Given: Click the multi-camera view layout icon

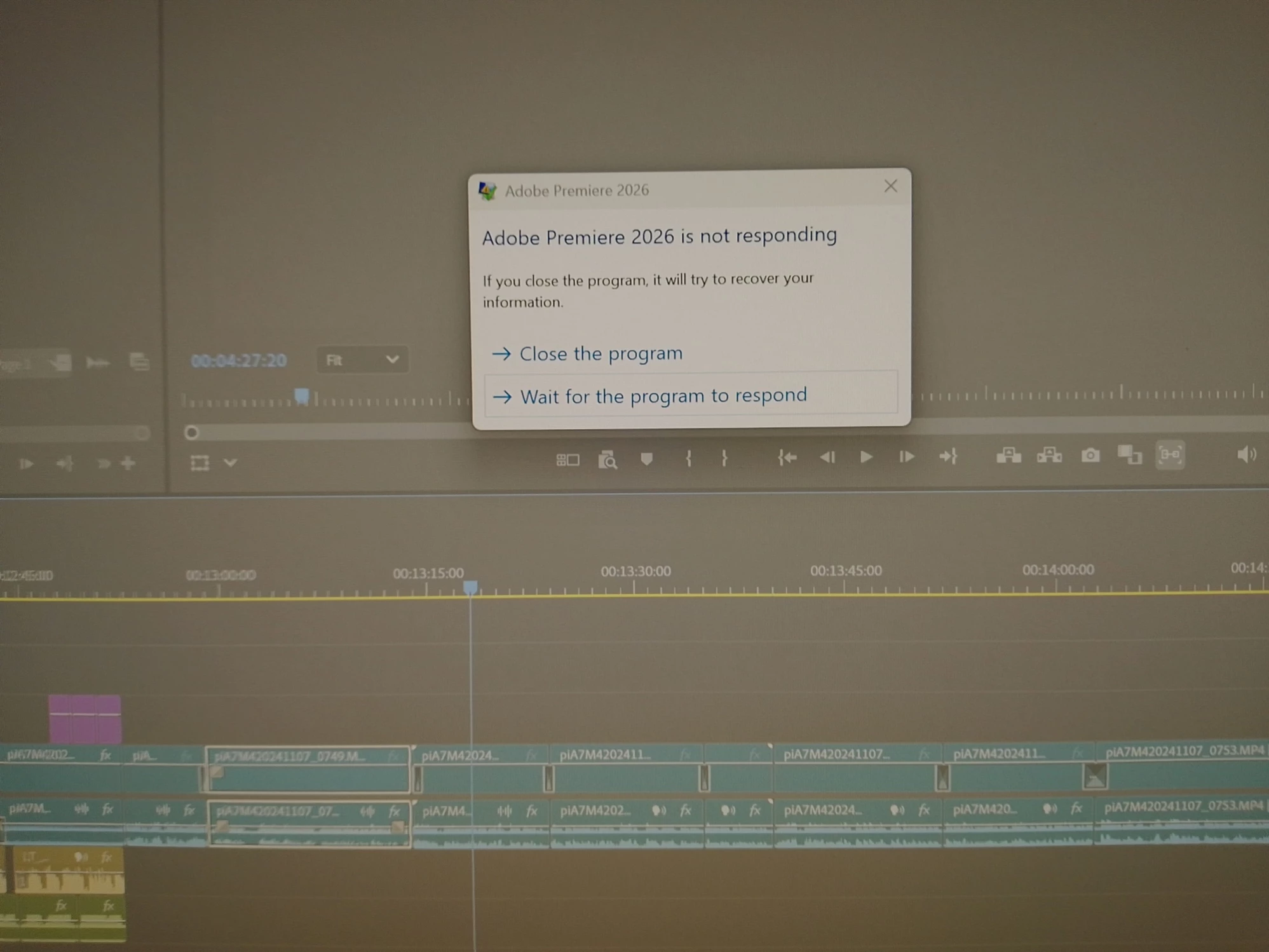Looking at the screenshot, I should pos(567,459).
